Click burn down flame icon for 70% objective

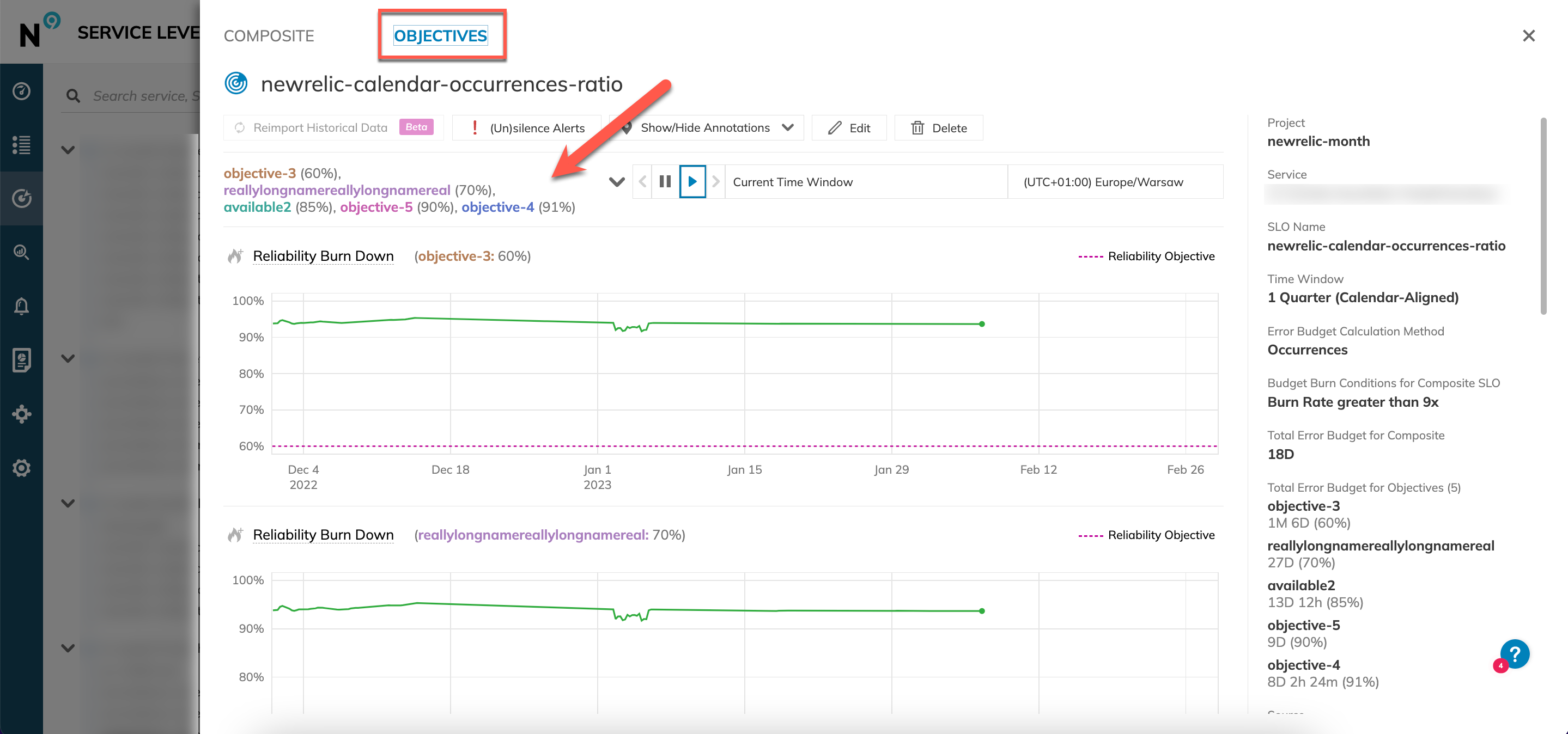click(x=235, y=535)
